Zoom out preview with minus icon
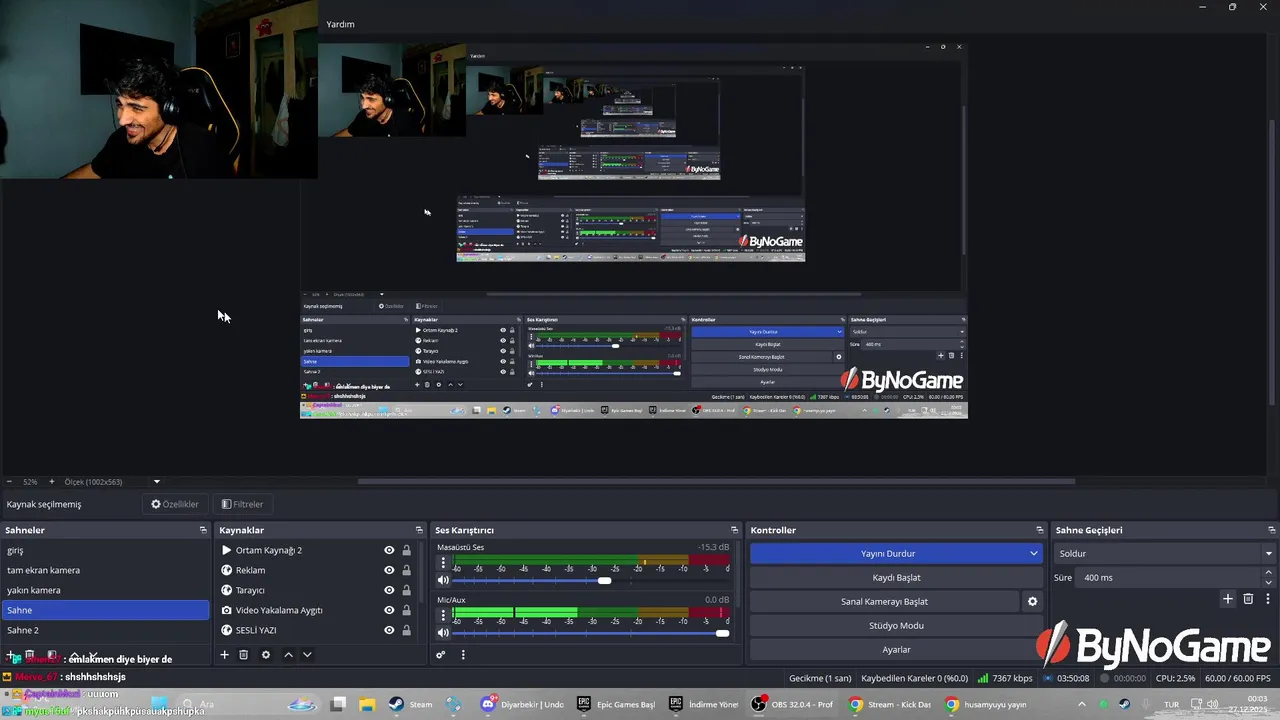 pos(8,482)
